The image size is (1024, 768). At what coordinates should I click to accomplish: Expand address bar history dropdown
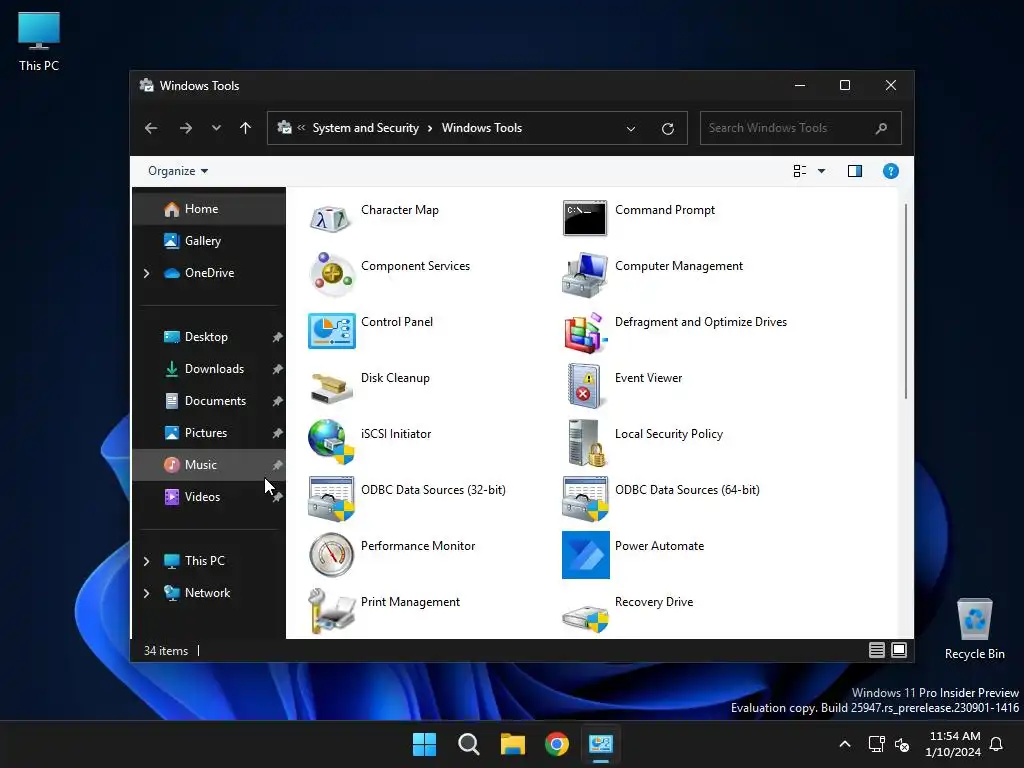coord(631,129)
